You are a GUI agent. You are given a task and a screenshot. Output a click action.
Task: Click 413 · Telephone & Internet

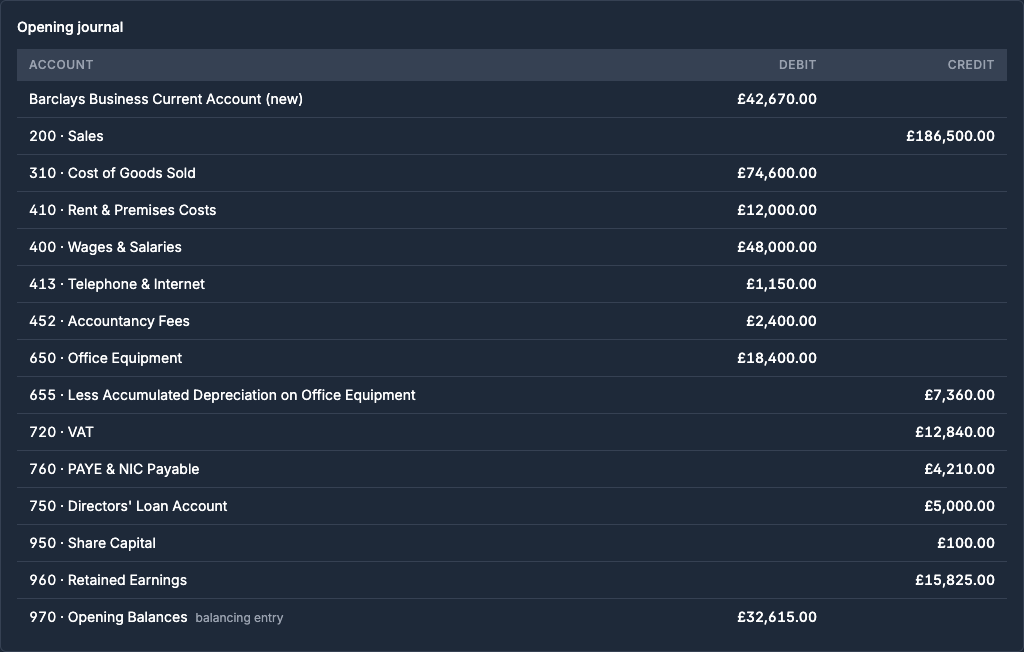117,284
